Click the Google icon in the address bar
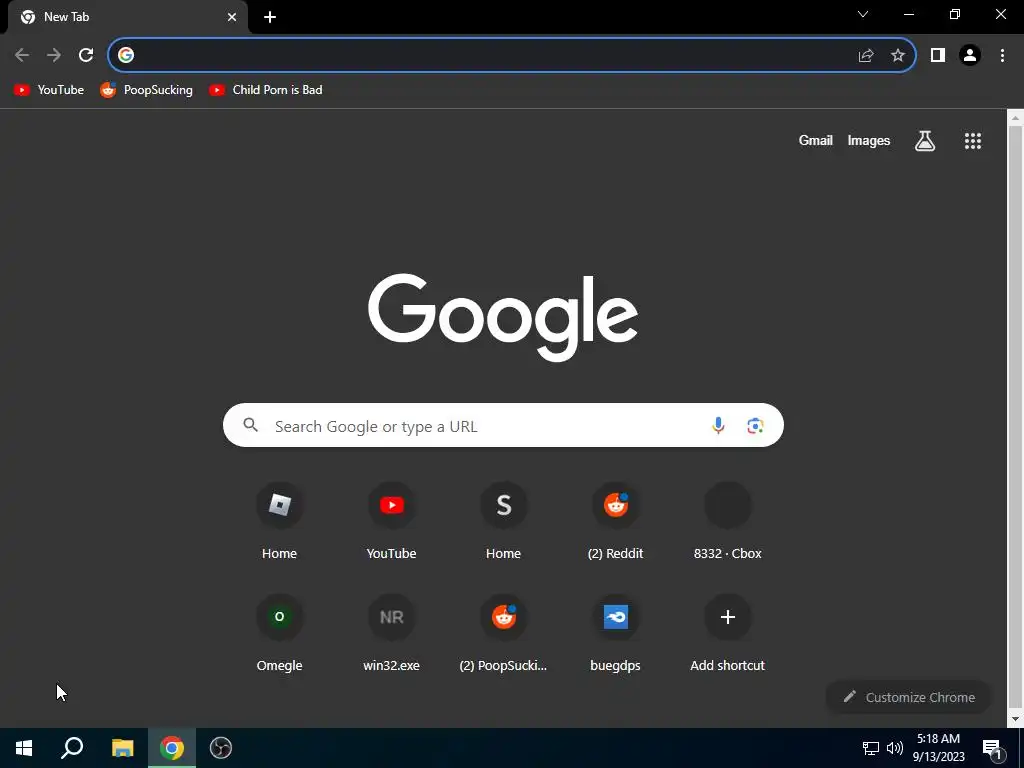 126,55
